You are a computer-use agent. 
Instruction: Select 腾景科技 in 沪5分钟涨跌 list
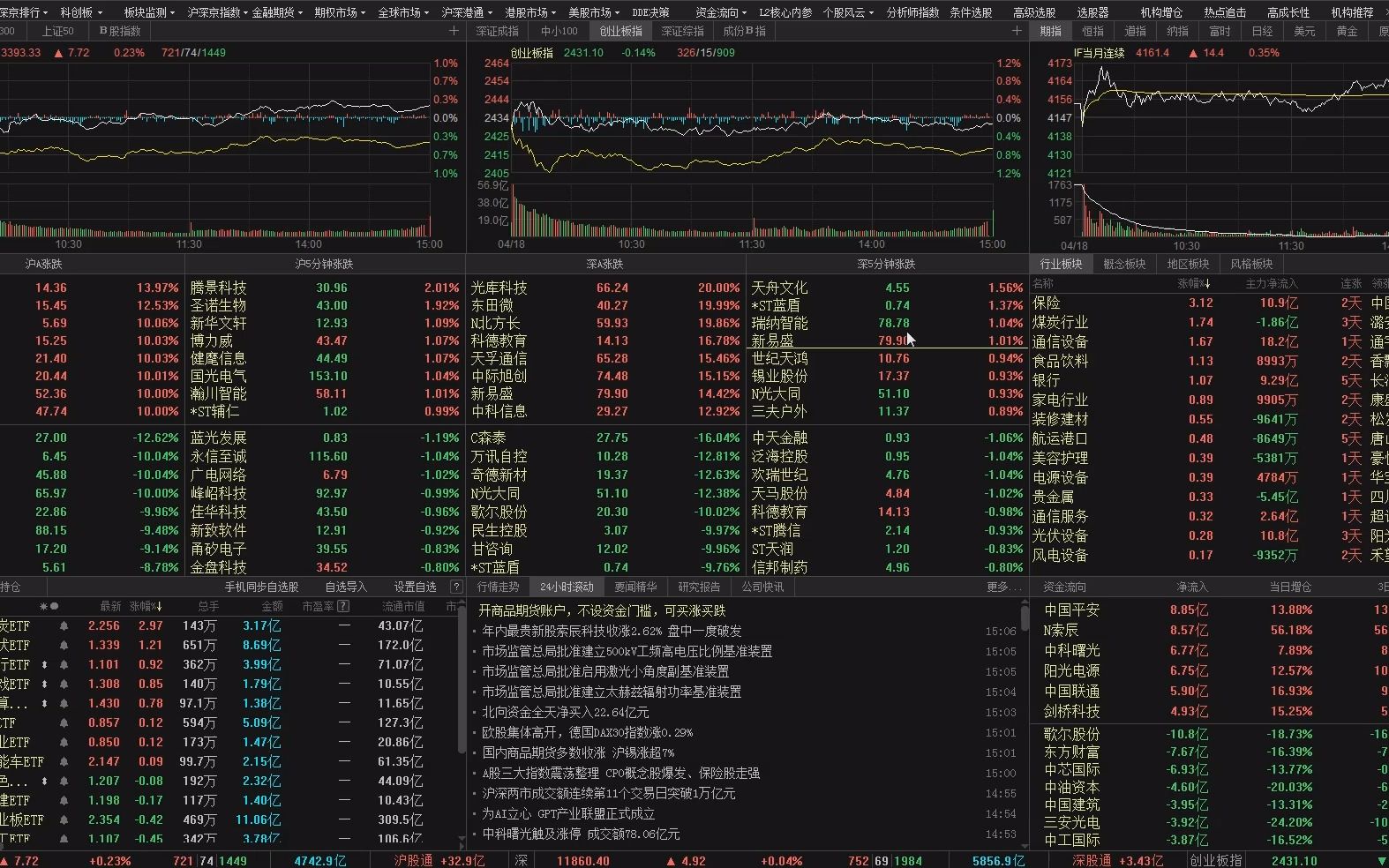pyautogui.click(x=218, y=288)
